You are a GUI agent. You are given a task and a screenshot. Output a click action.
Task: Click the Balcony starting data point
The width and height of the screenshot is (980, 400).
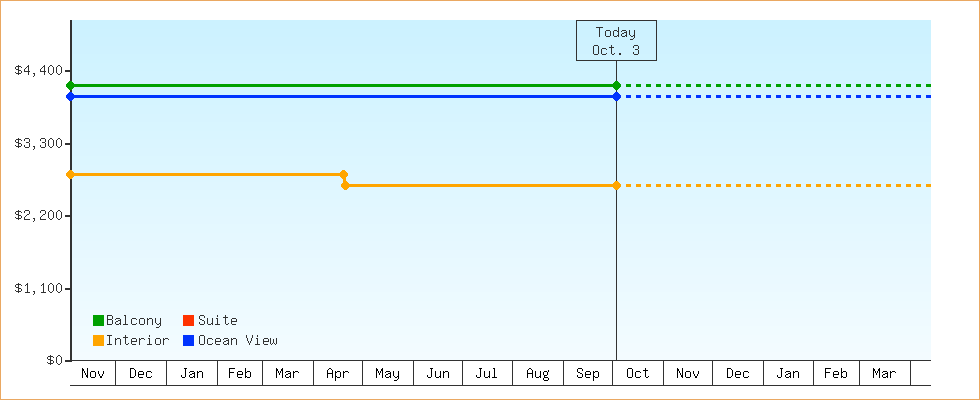(x=70, y=86)
